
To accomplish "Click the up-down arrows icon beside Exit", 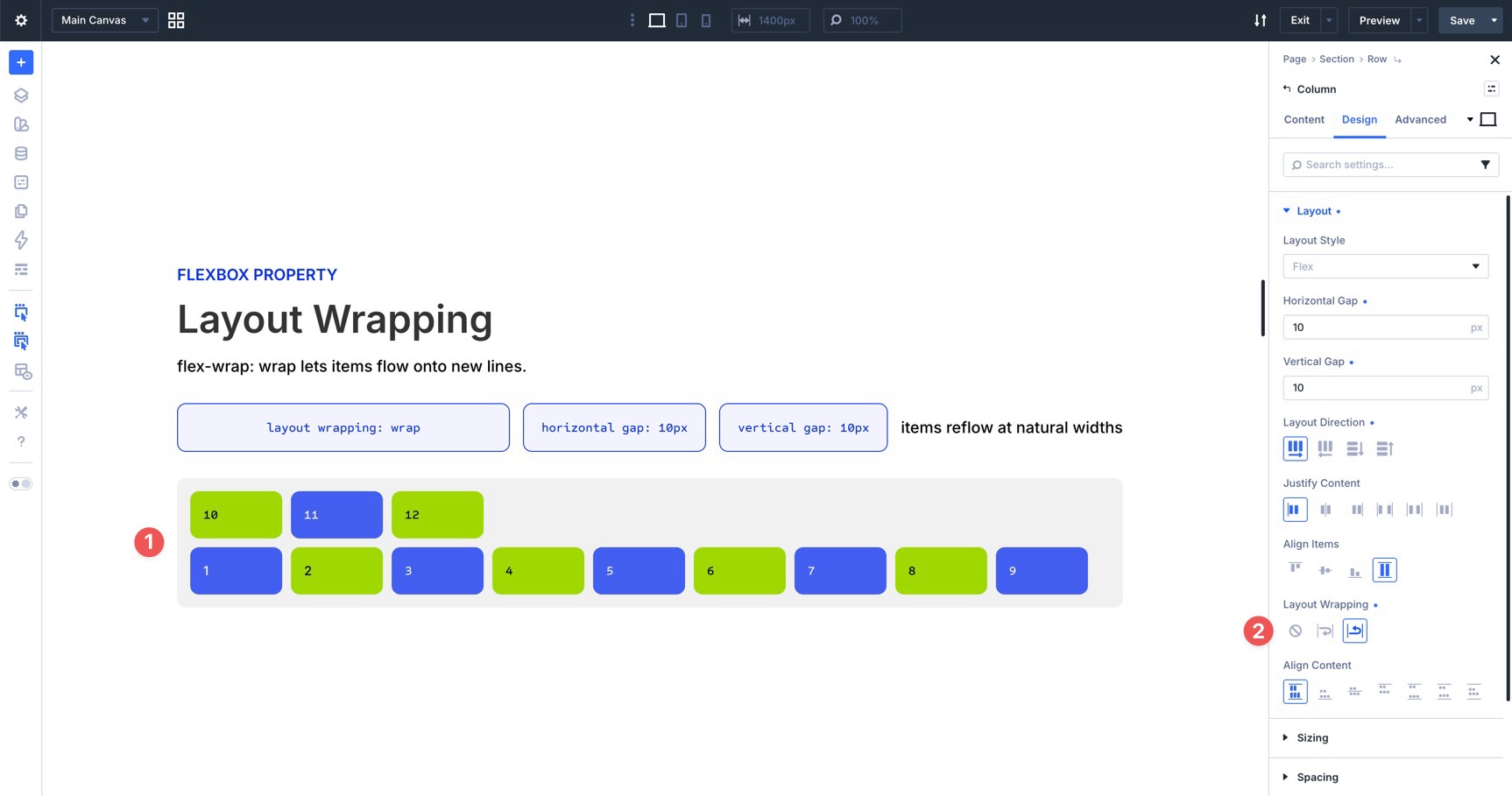I will pos(1261,20).
